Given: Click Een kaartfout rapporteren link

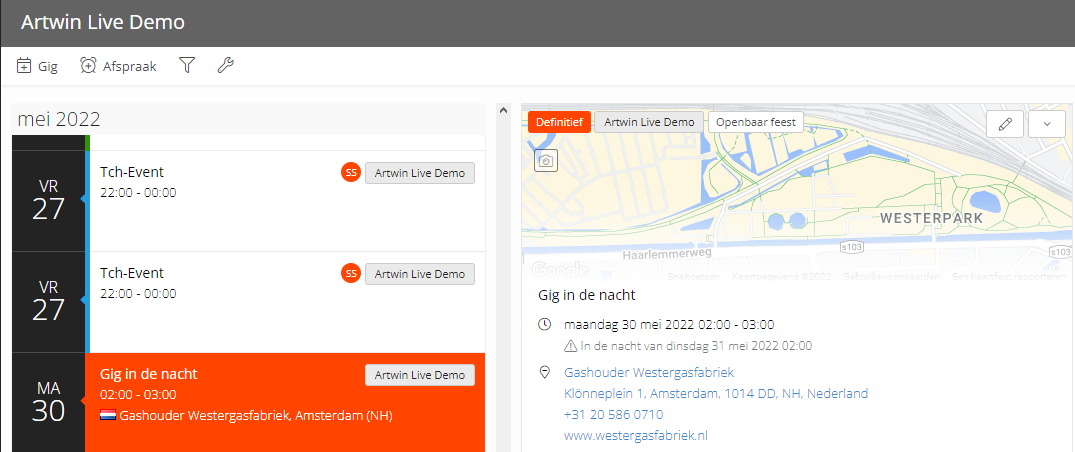Looking at the screenshot, I should click(1007, 276).
